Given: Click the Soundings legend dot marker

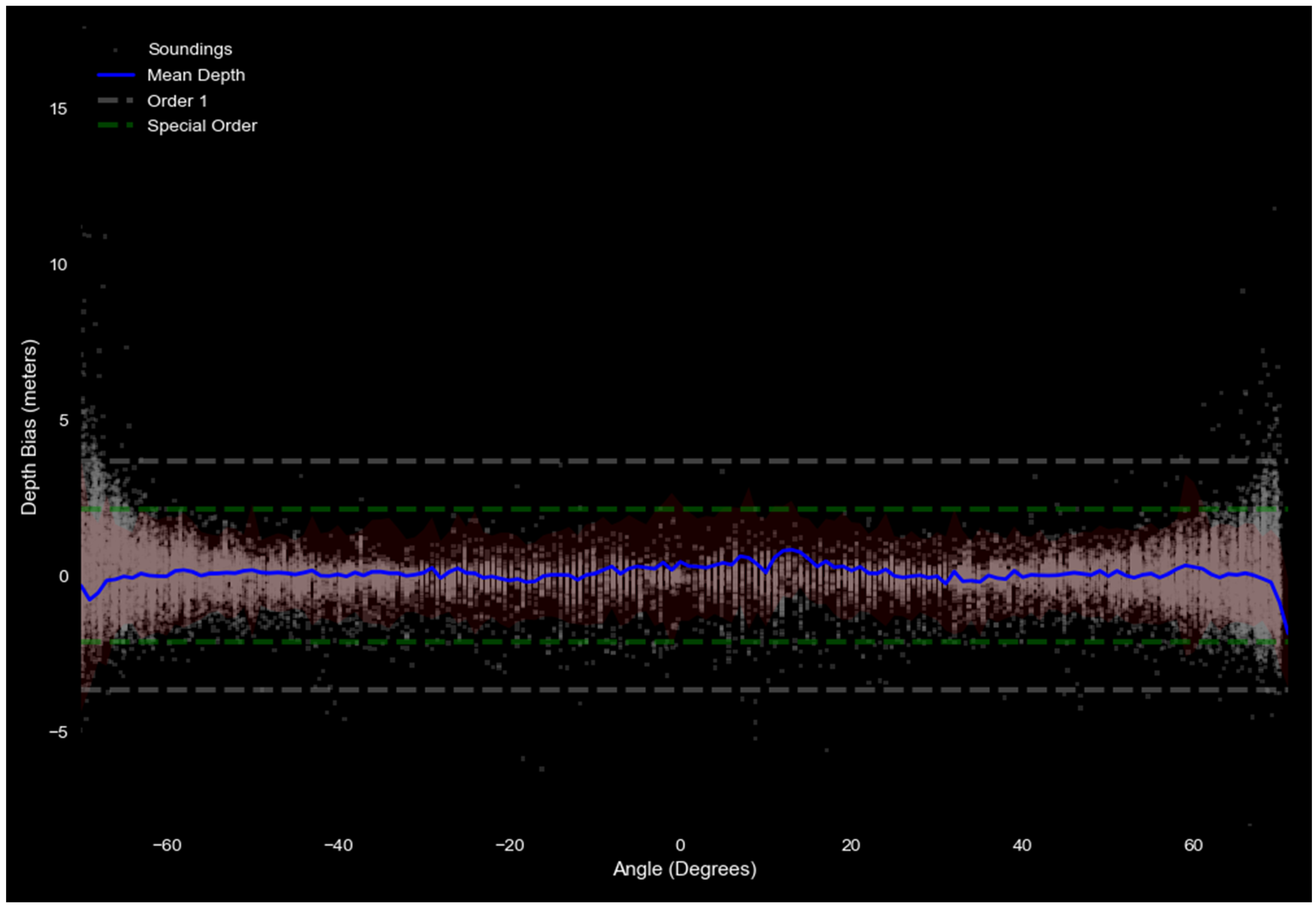Looking at the screenshot, I should click(x=116, y=50).
